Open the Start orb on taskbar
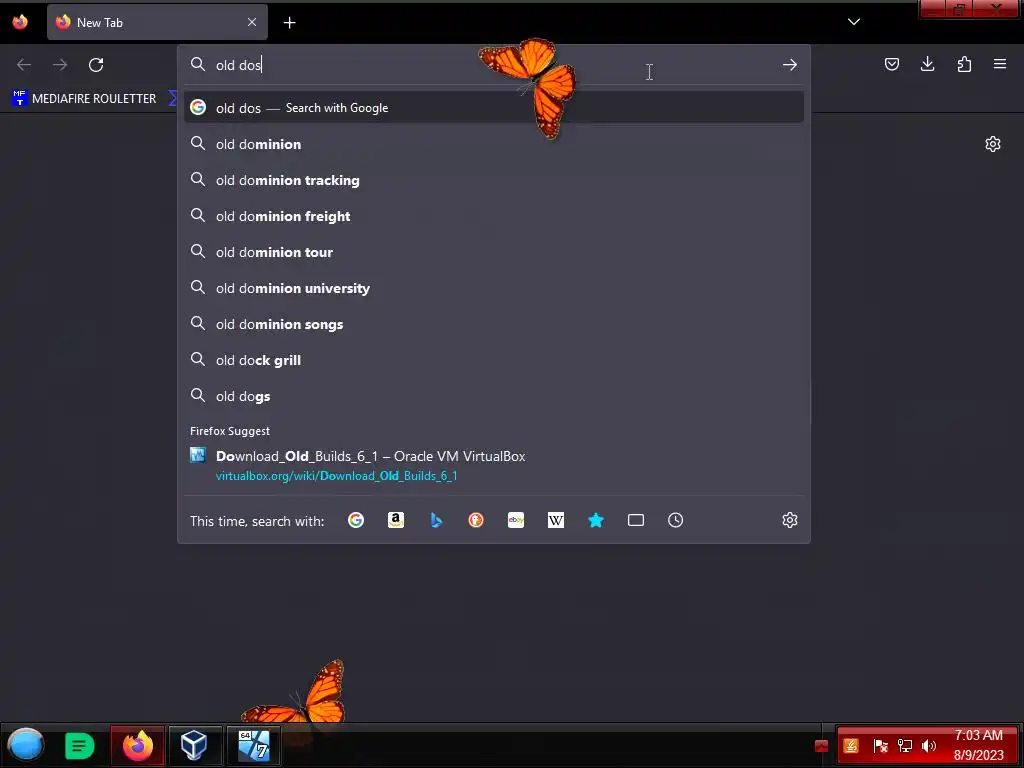This screenshot has height=768, width=1024. 26,745
